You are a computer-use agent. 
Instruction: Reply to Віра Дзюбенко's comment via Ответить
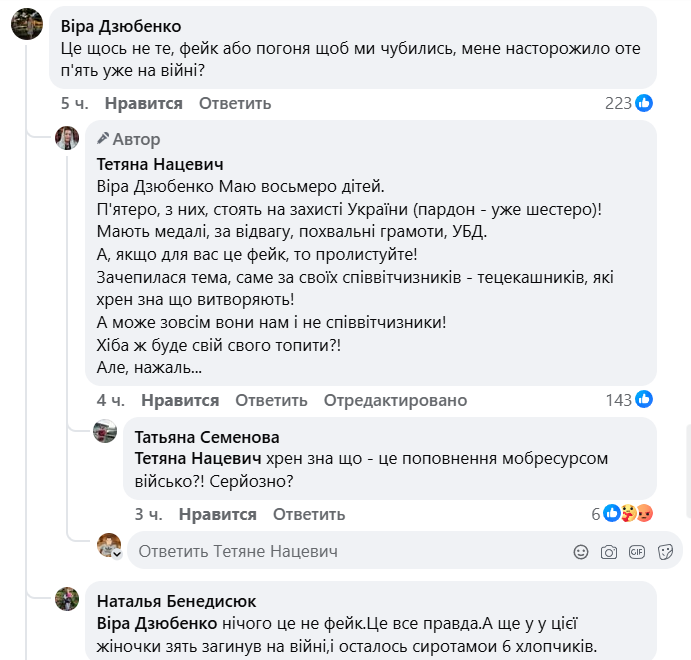pyautogui.click(x=235, y=103)
